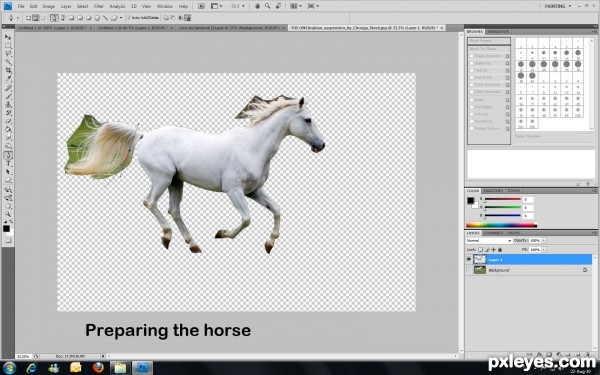Click the red R slider track
Viewport: 600px width, 375px height.
(502, 199)
